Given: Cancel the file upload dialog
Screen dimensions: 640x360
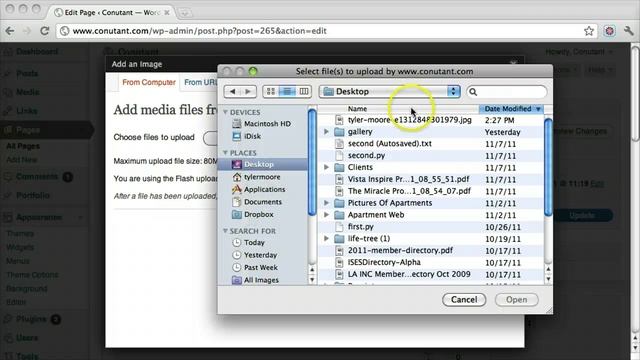Looking at the screenshot, I should 464,300.
